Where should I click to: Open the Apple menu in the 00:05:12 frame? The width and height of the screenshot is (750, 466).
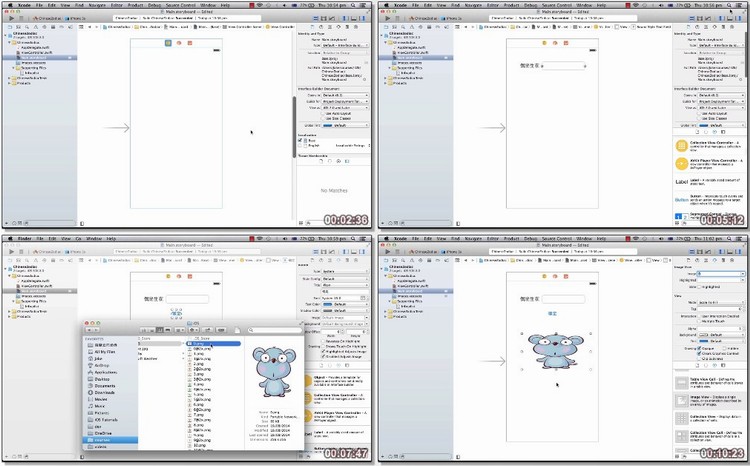[386, 5]
